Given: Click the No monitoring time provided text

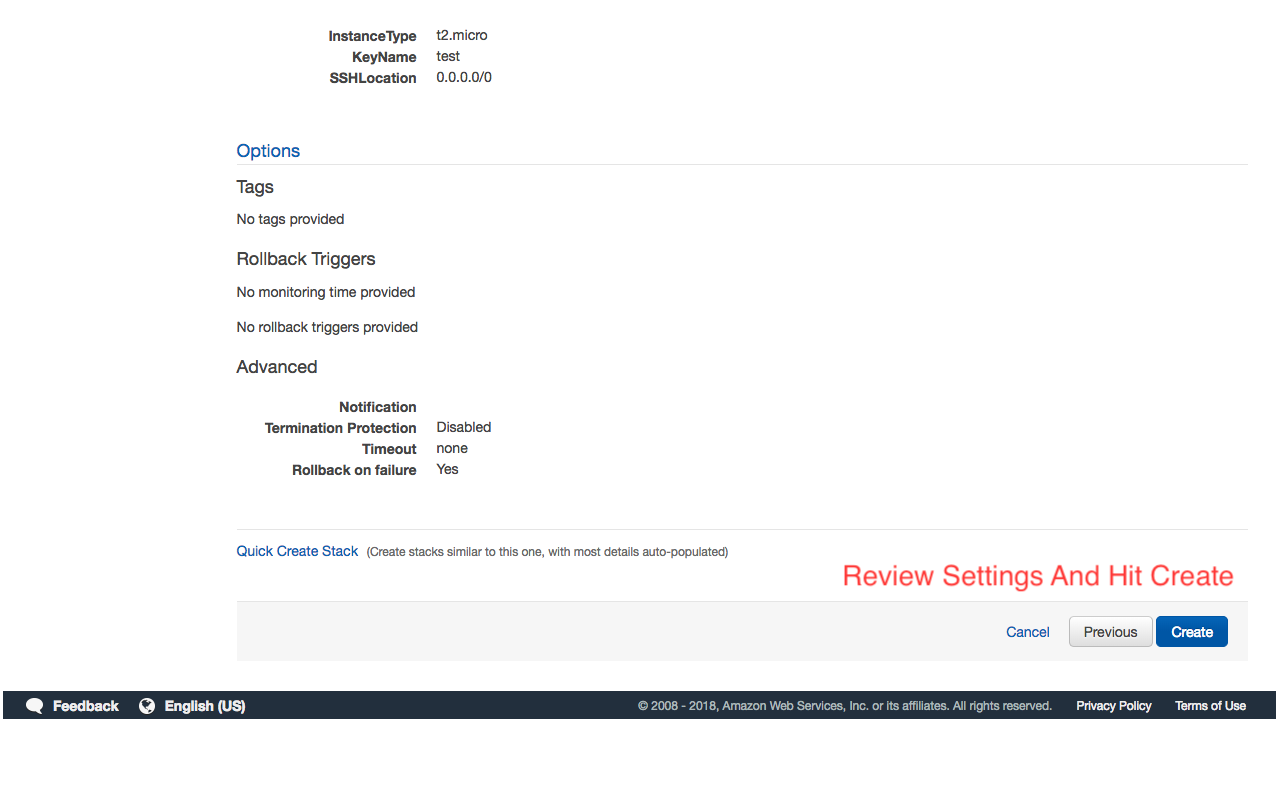Looking at the screenshot, I should point(326,292).
